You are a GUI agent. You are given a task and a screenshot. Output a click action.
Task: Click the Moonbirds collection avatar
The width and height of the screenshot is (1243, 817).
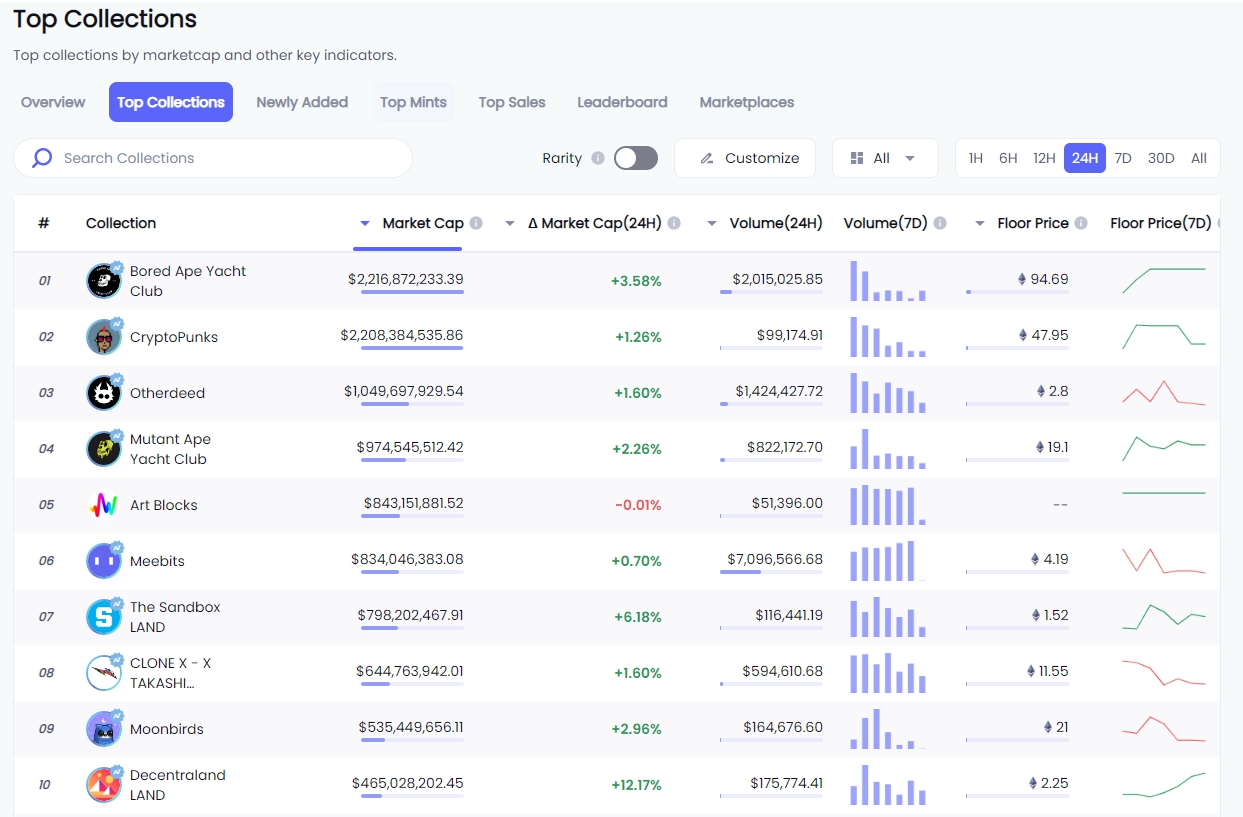(x=104, y=729)
